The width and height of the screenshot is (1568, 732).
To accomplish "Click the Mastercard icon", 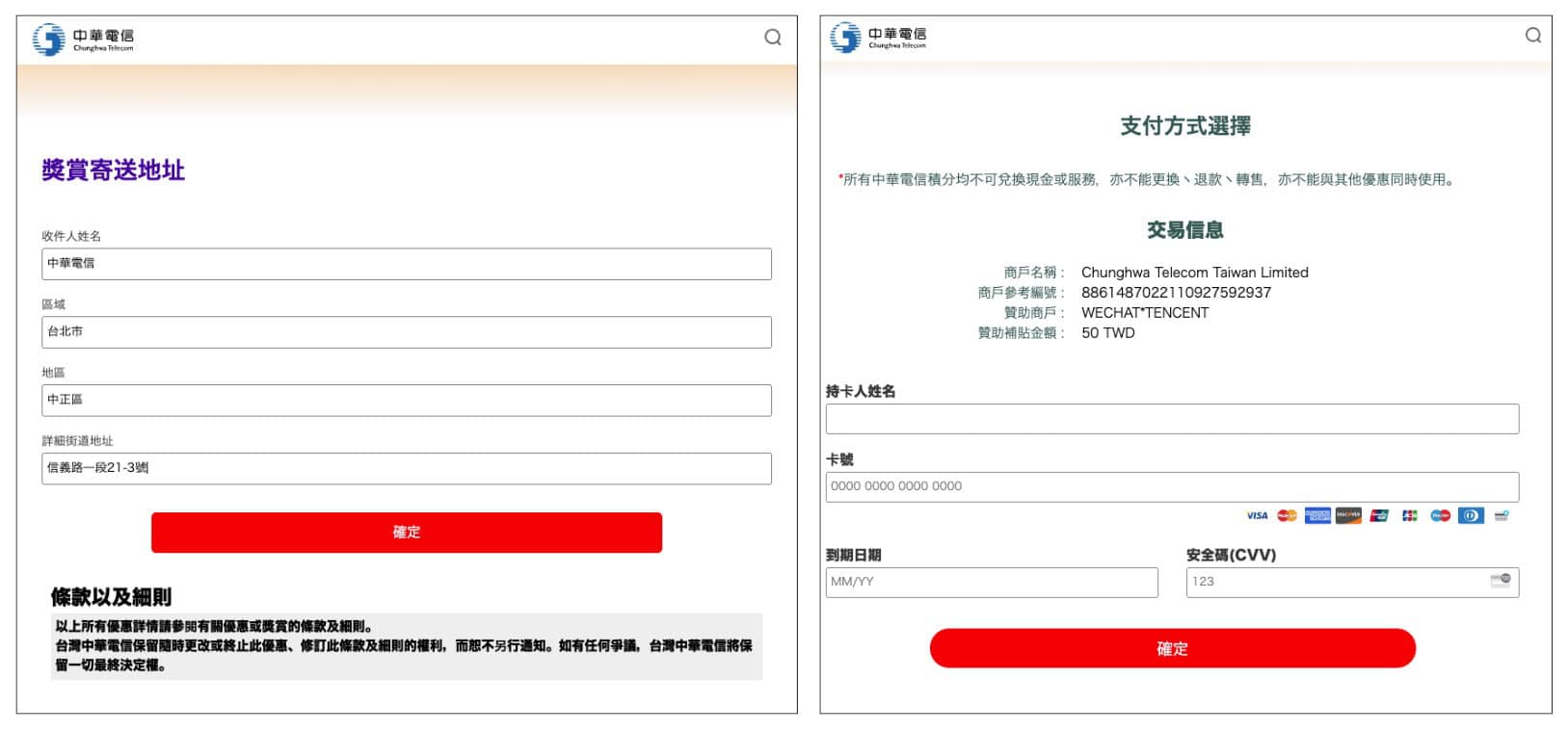I will click(x=1287, y=516).
